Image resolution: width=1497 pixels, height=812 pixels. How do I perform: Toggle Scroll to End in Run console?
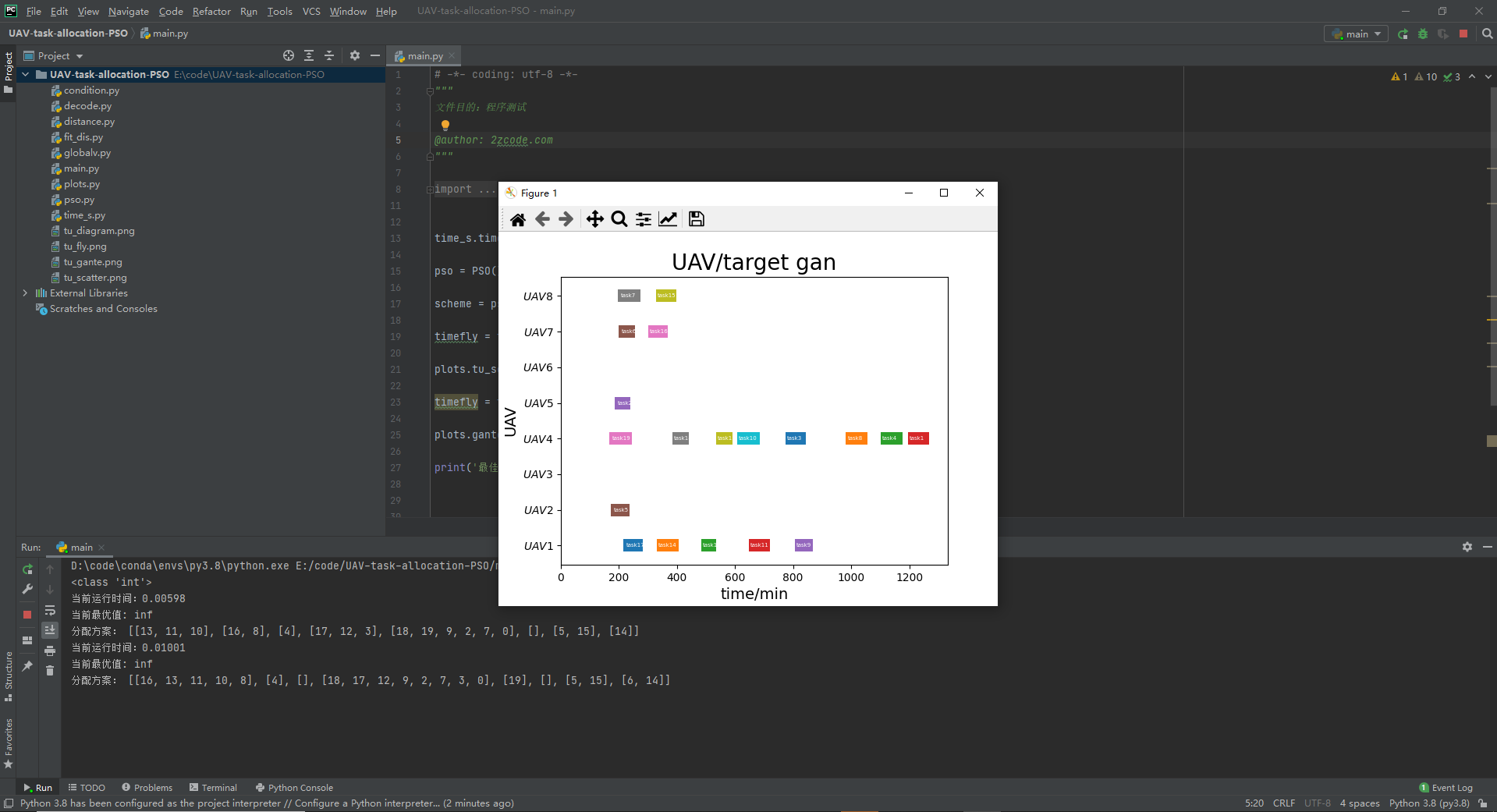[x=50, y=630]
